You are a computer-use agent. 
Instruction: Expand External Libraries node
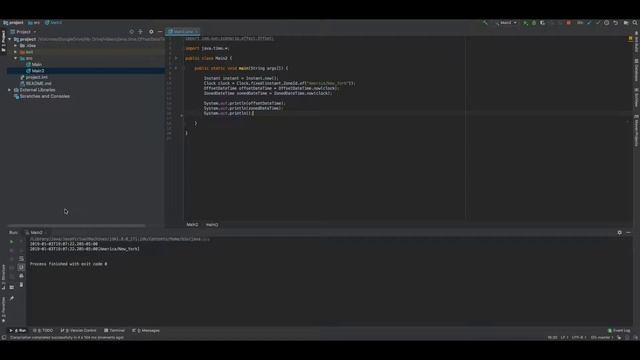click(10, 90)
